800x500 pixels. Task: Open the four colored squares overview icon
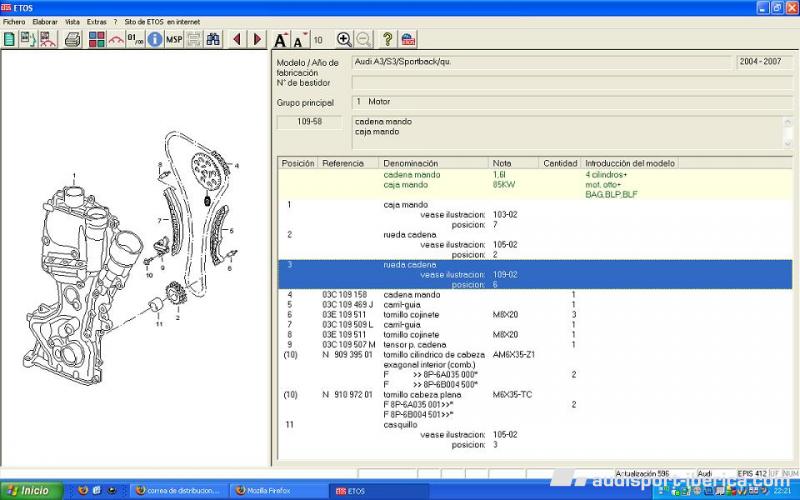pyautogui.click(x=96, y=39)
